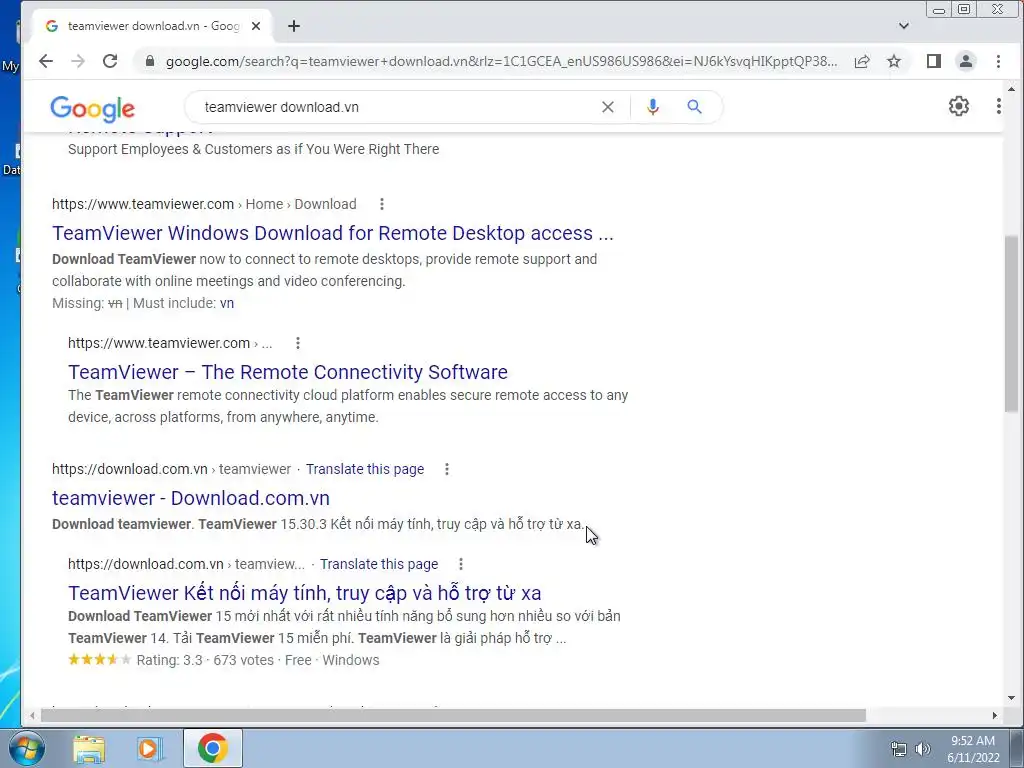Viewport: 1024px width, 768px height.
Task: Go to Google home via logo
Action: (93, 108)
